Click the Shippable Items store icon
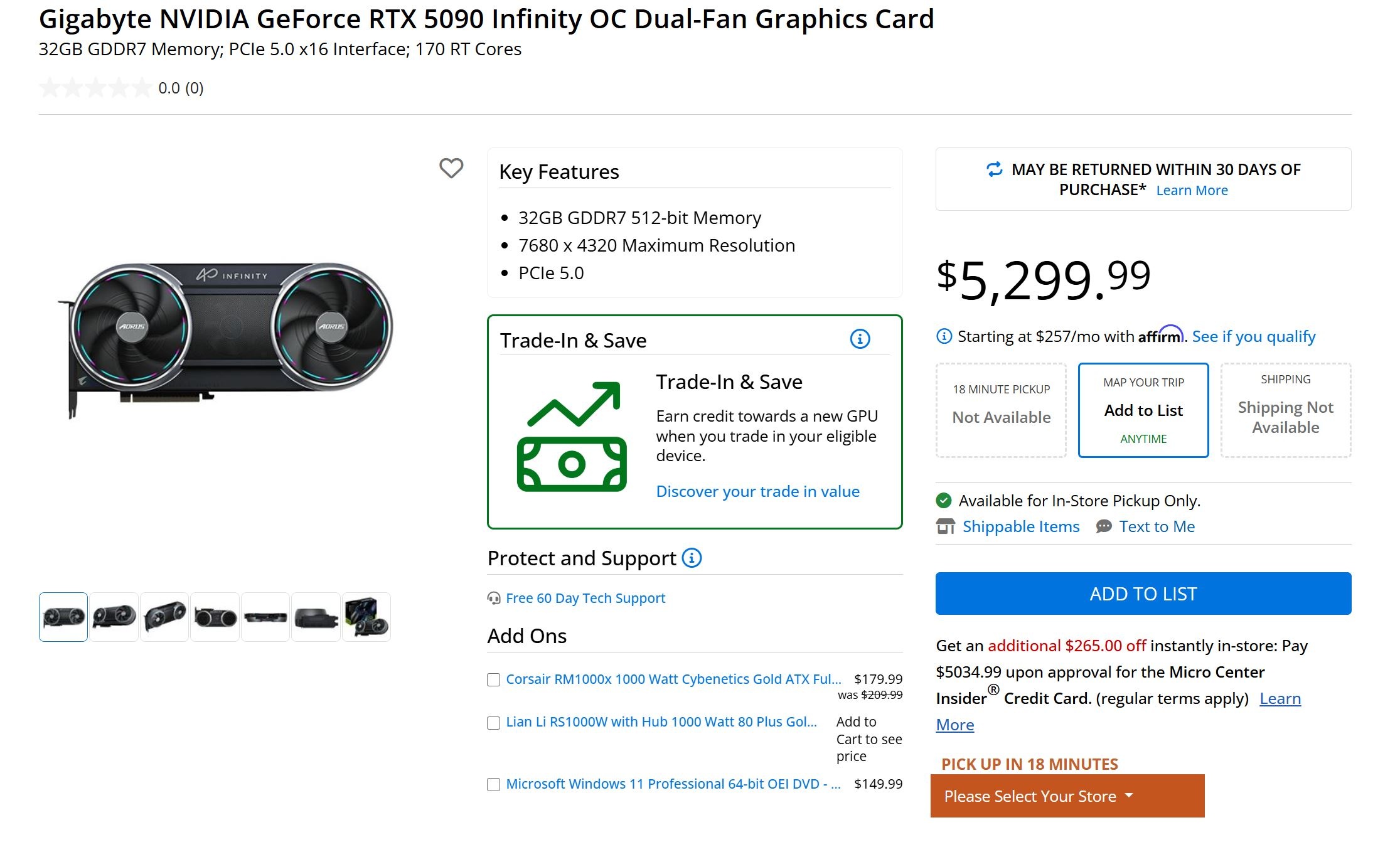The width and height of the screenshot is (1400, 852). (x=946, y=526)
